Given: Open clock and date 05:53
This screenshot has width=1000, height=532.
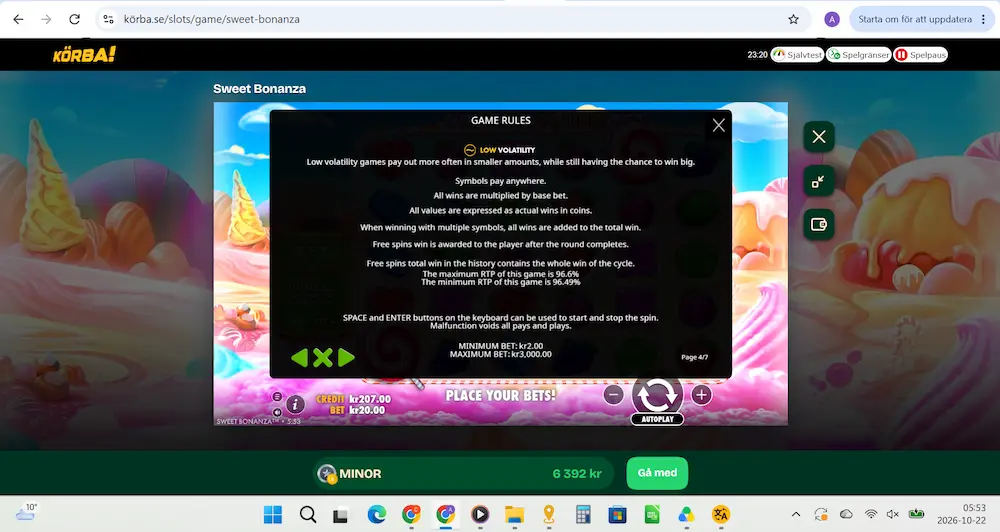Looking at the screenshot, I should [x=961, y=514].
